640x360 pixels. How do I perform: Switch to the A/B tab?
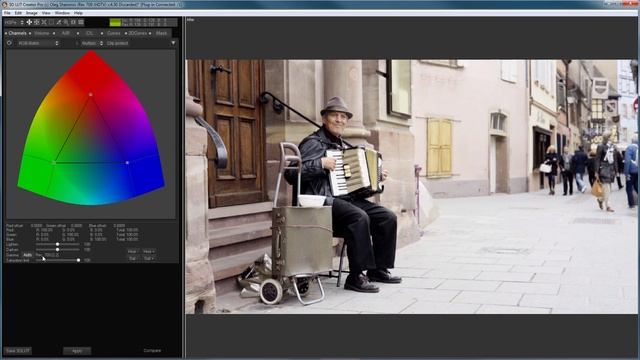pyautogui.click(x=66, y=33)
